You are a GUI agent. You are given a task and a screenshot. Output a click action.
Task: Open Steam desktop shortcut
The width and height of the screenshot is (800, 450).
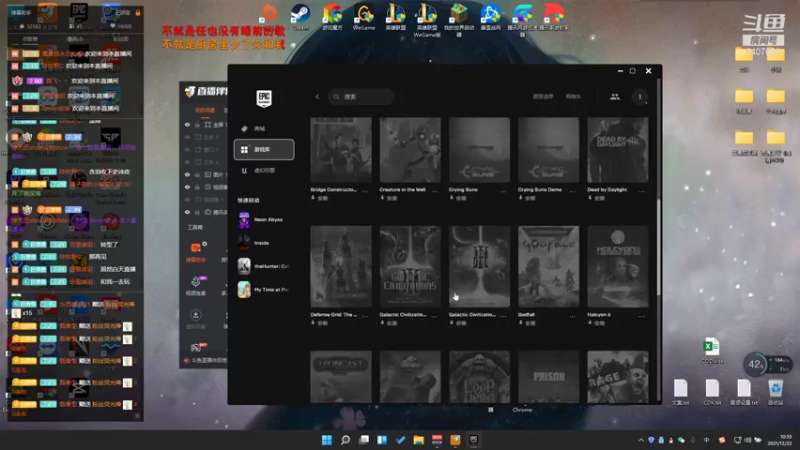click(301, 17)
